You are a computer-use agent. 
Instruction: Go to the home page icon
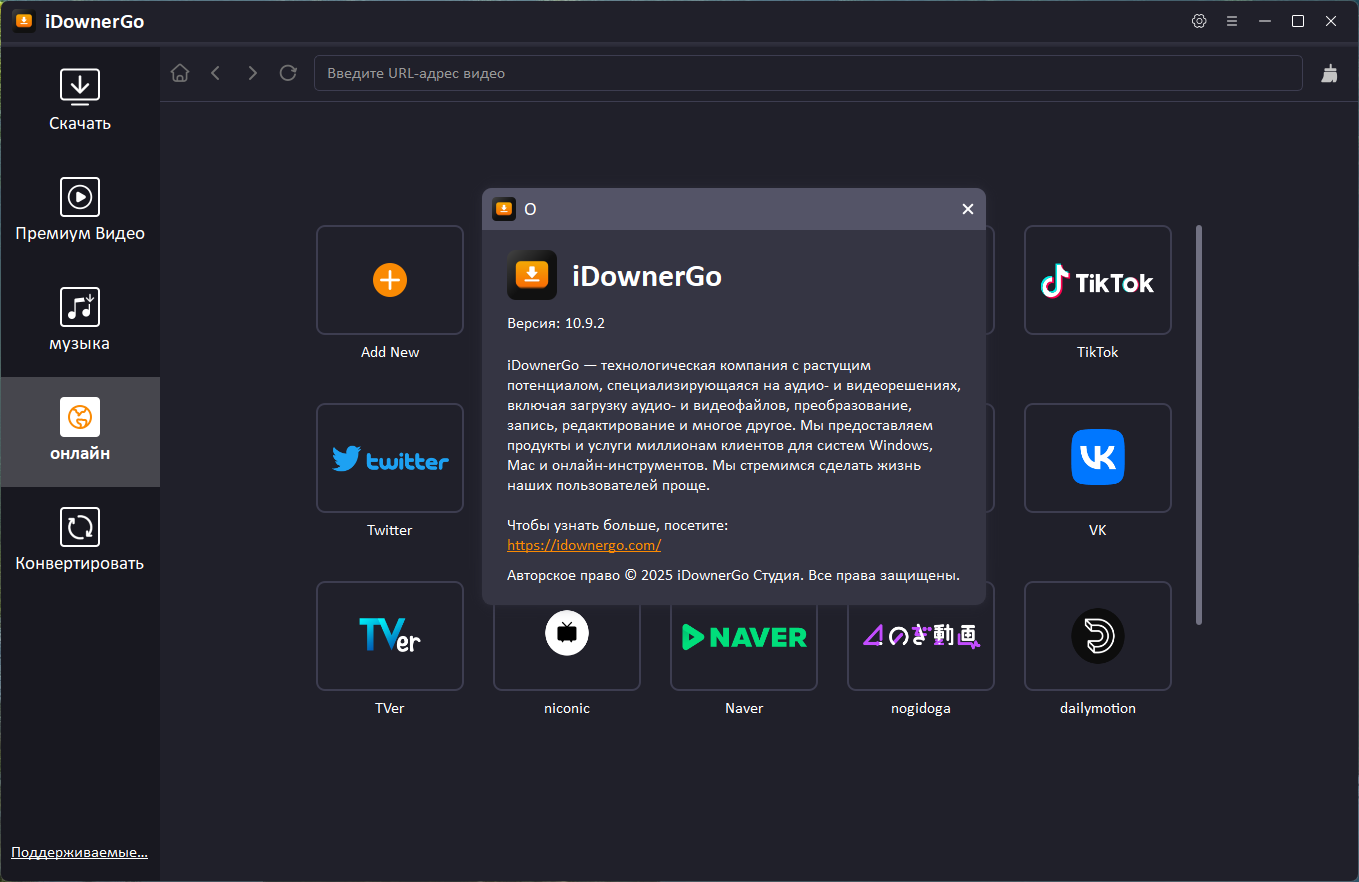(x=180, y=73)
